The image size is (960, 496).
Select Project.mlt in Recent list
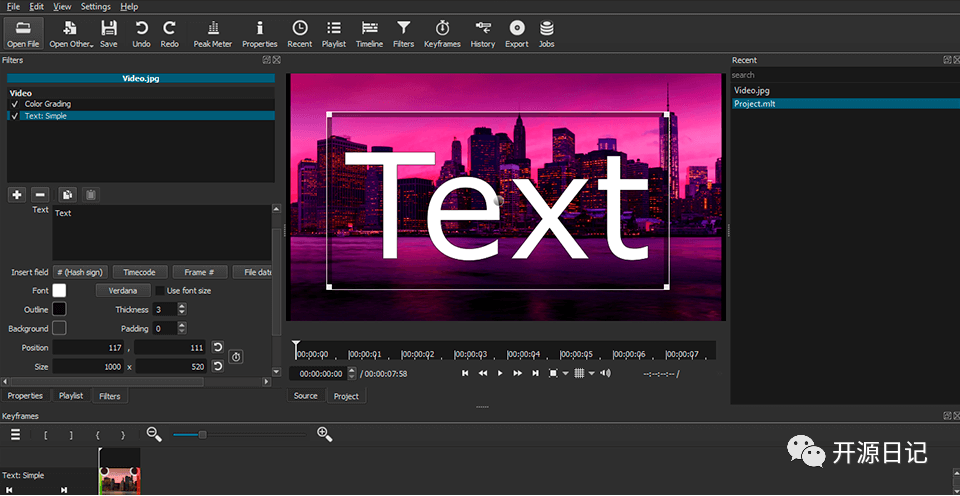pos(755,104)
